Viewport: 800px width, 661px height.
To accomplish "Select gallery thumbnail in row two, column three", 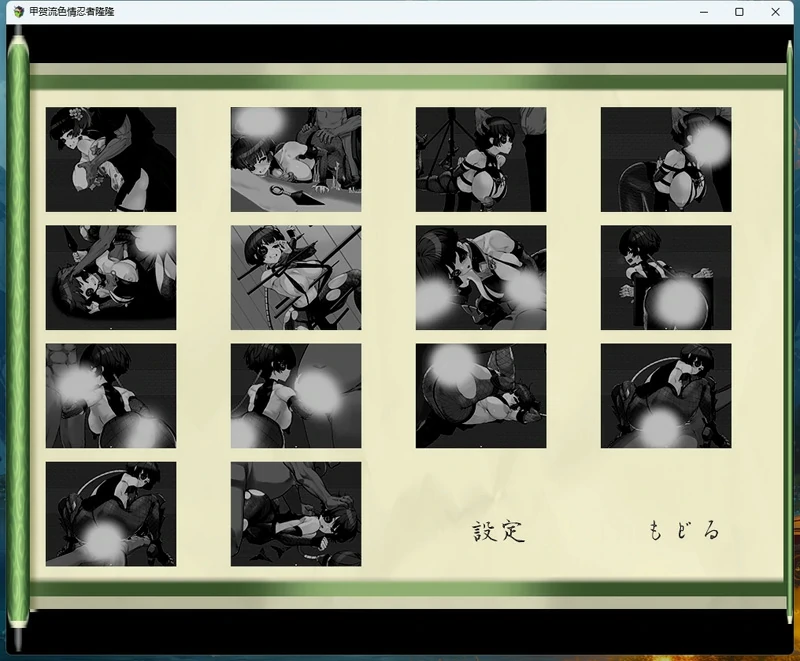I will (x=481, y=278).
